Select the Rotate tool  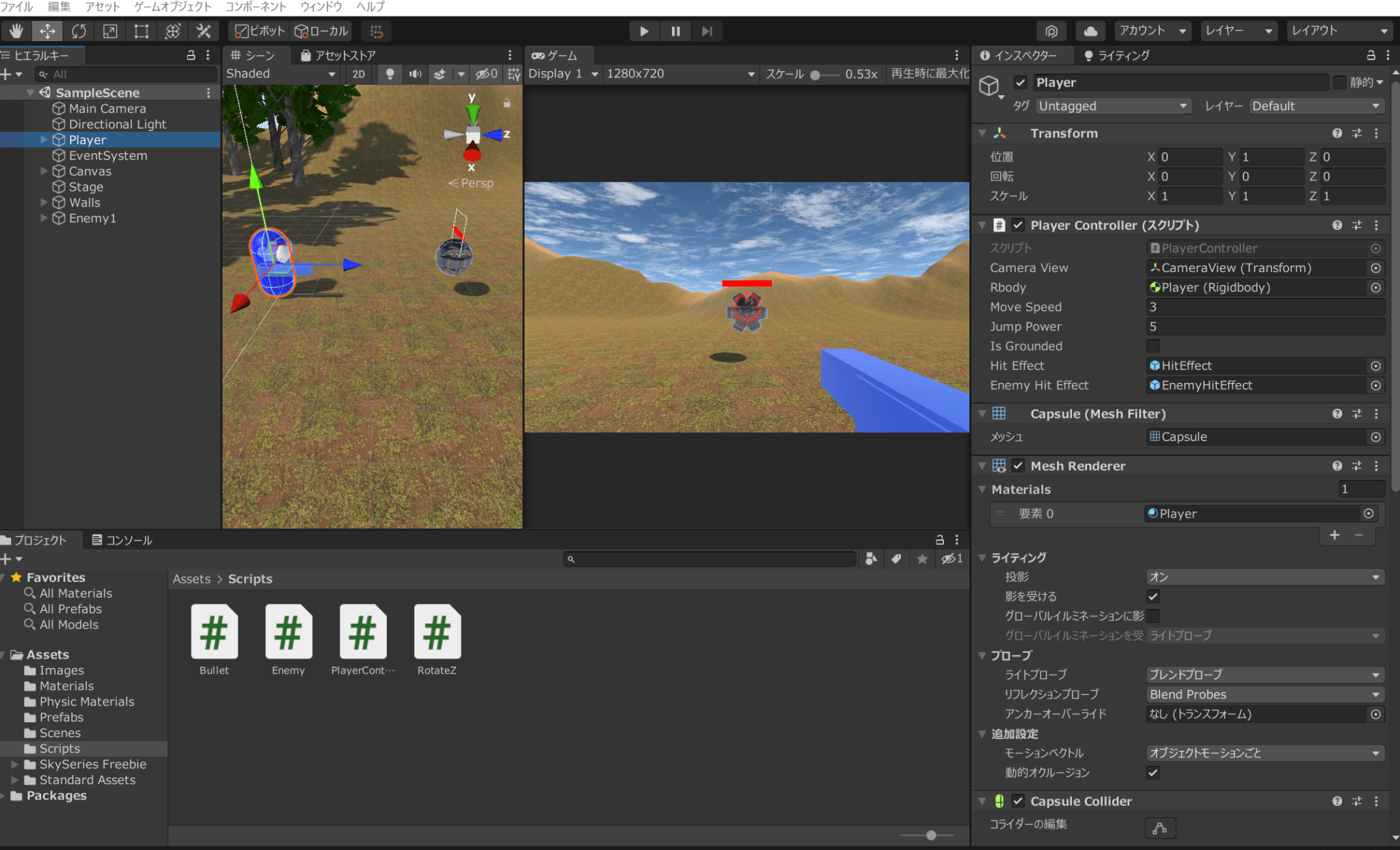point(78,31)
